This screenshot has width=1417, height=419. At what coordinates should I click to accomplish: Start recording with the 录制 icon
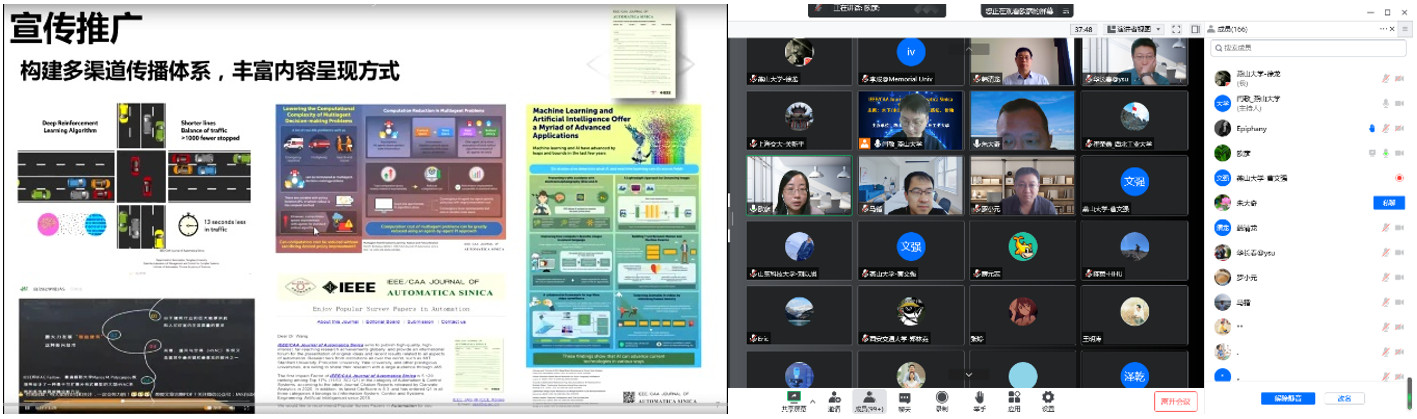pos(941,400)
